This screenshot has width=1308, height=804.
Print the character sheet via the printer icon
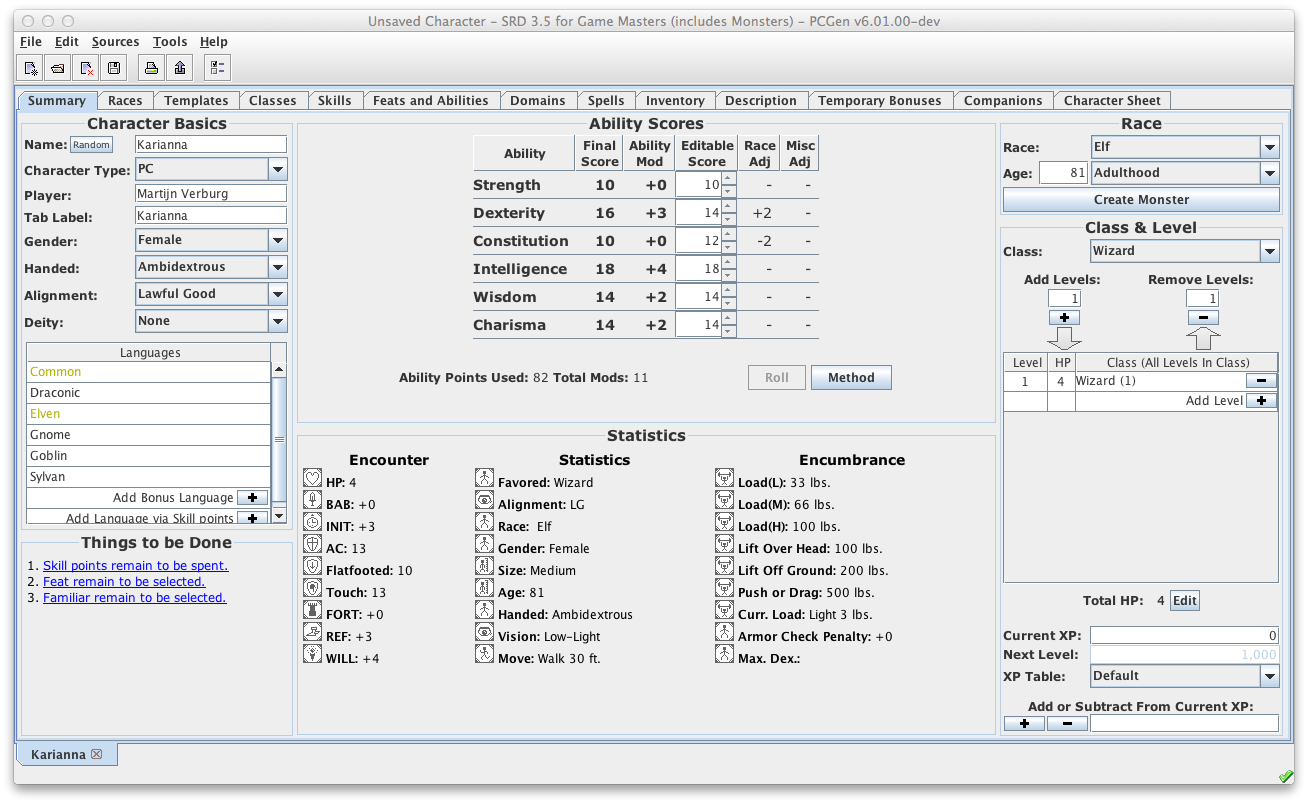(151, 68)
